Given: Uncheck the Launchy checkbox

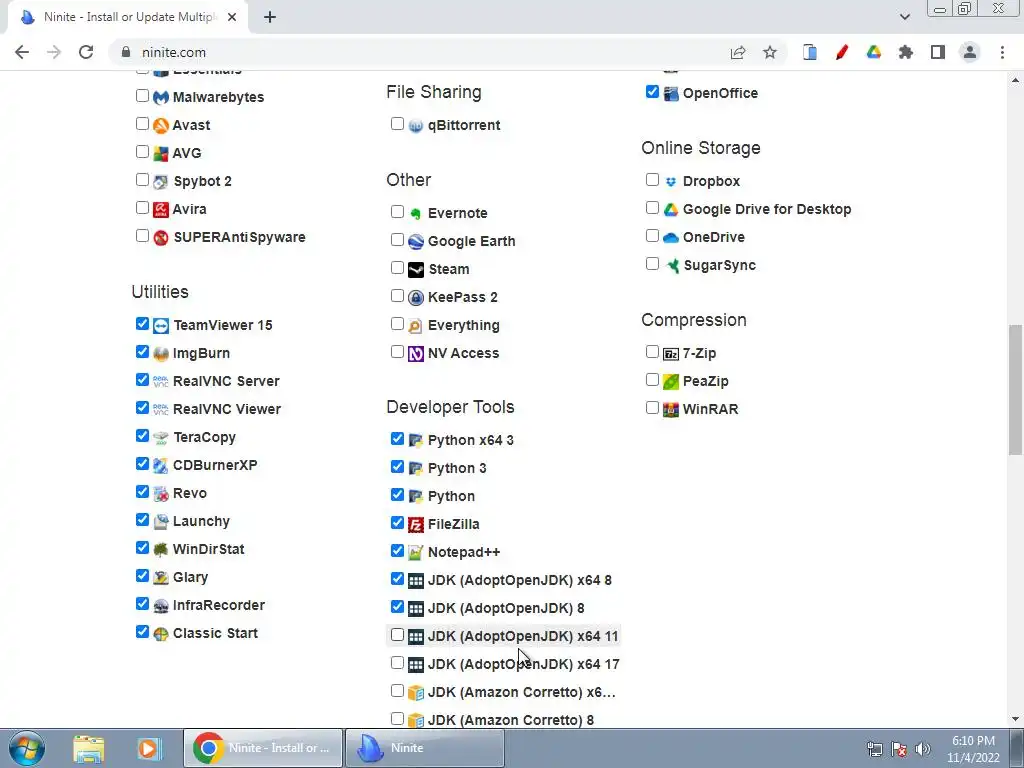Looking at the screenshot, I should tap(142, 520).
